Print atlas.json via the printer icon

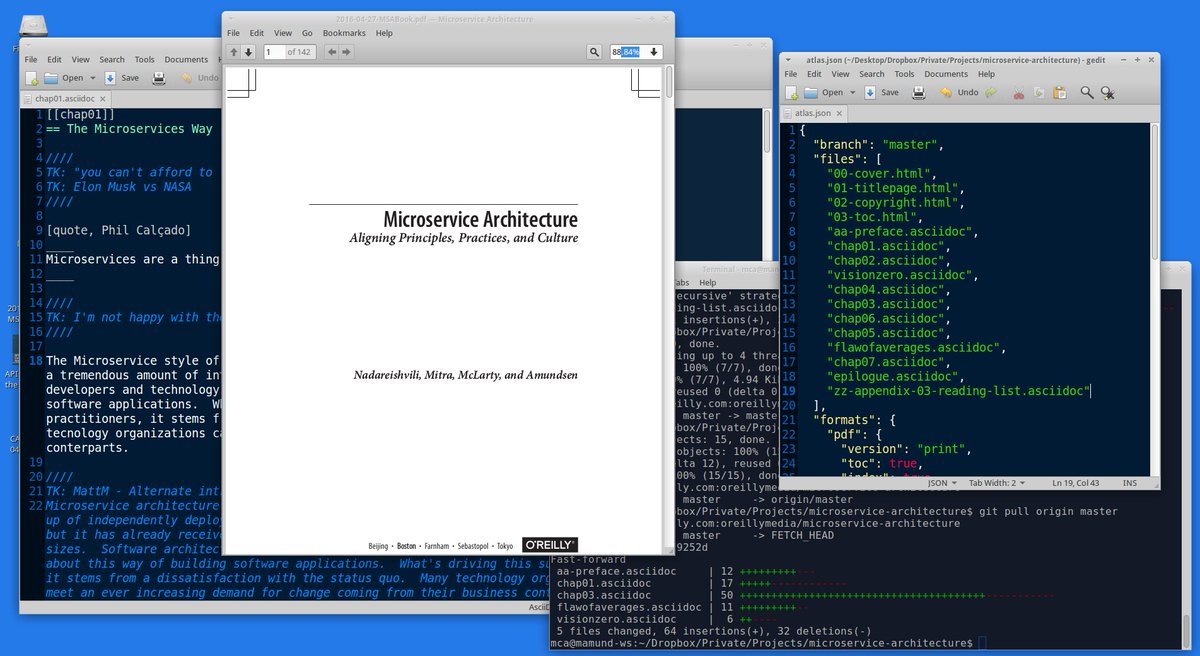click(918, 92)
